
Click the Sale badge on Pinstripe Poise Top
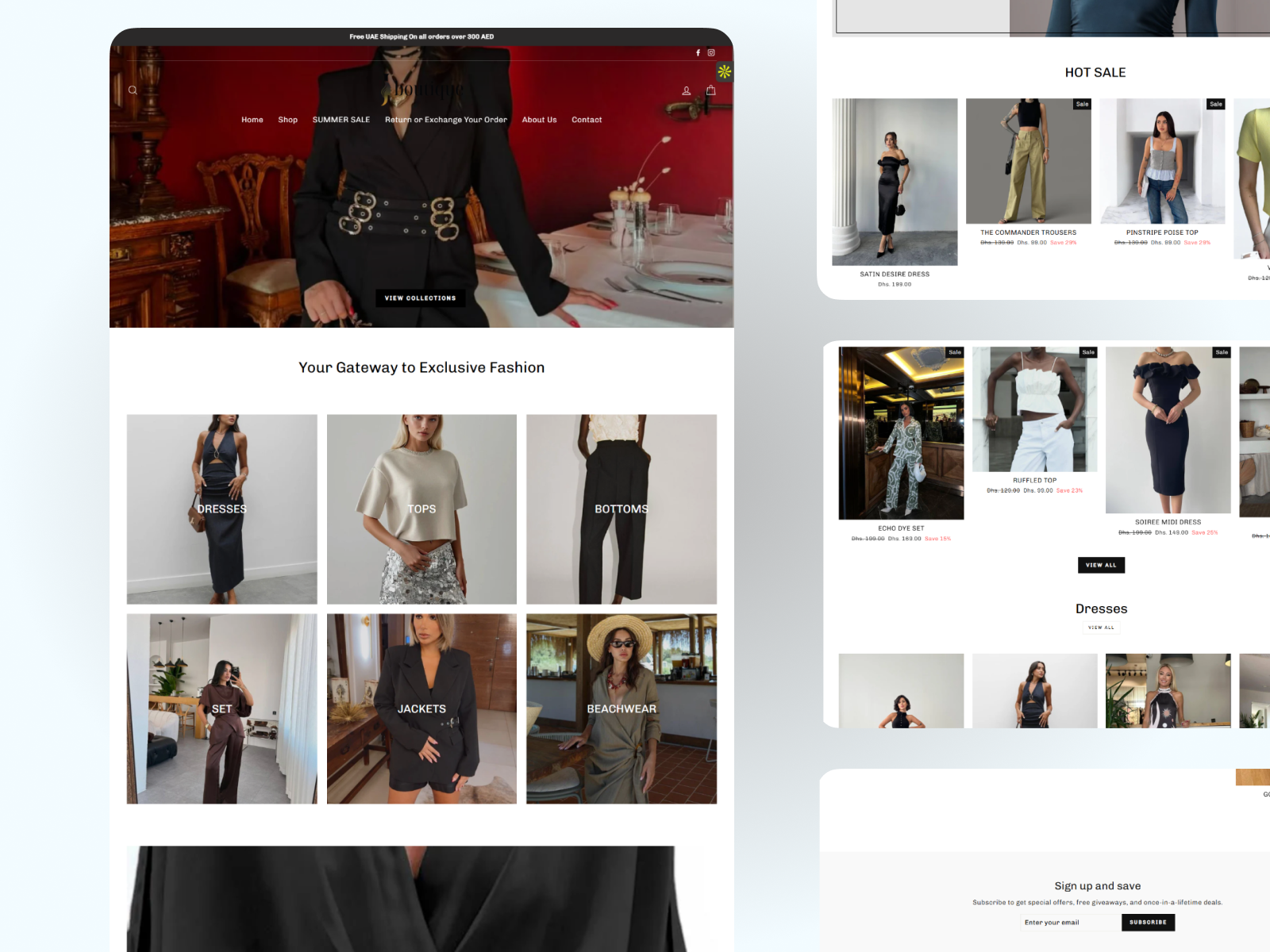(1216, 104)
